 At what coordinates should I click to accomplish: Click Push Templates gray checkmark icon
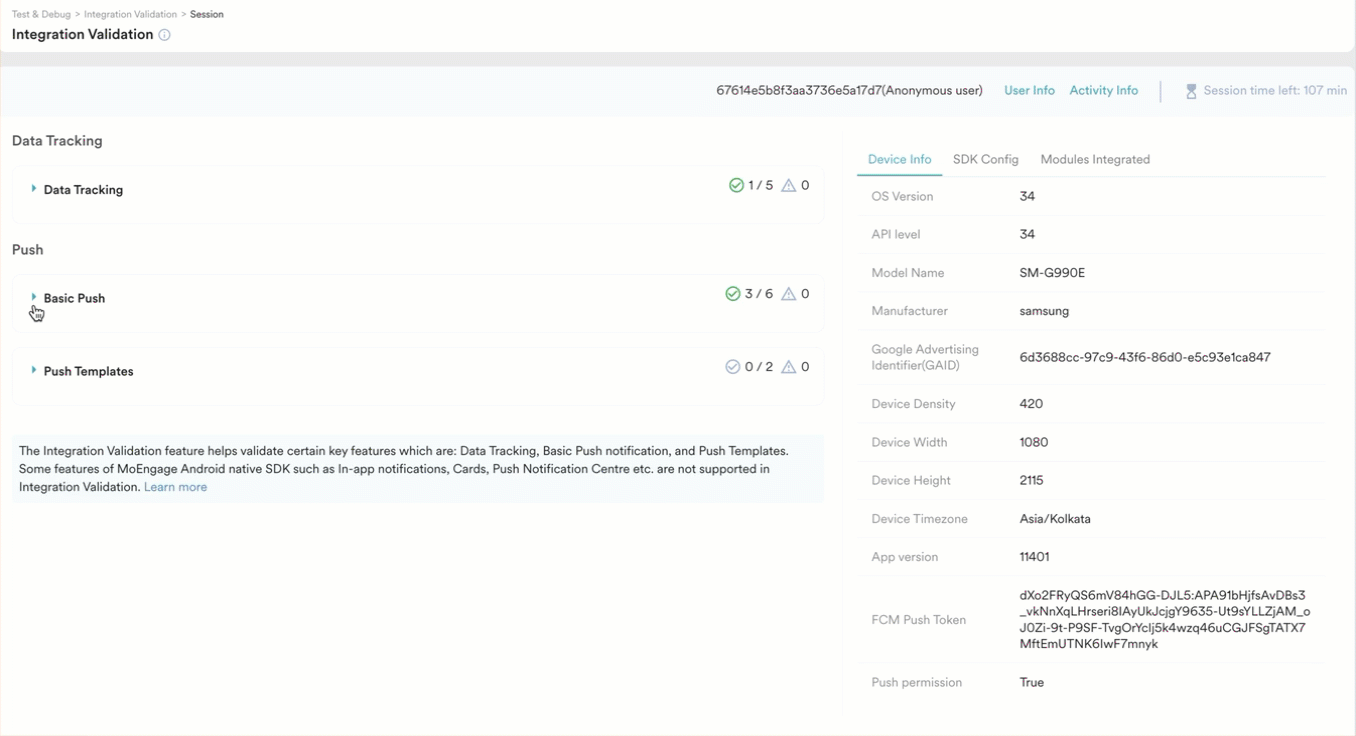point(733,367)
